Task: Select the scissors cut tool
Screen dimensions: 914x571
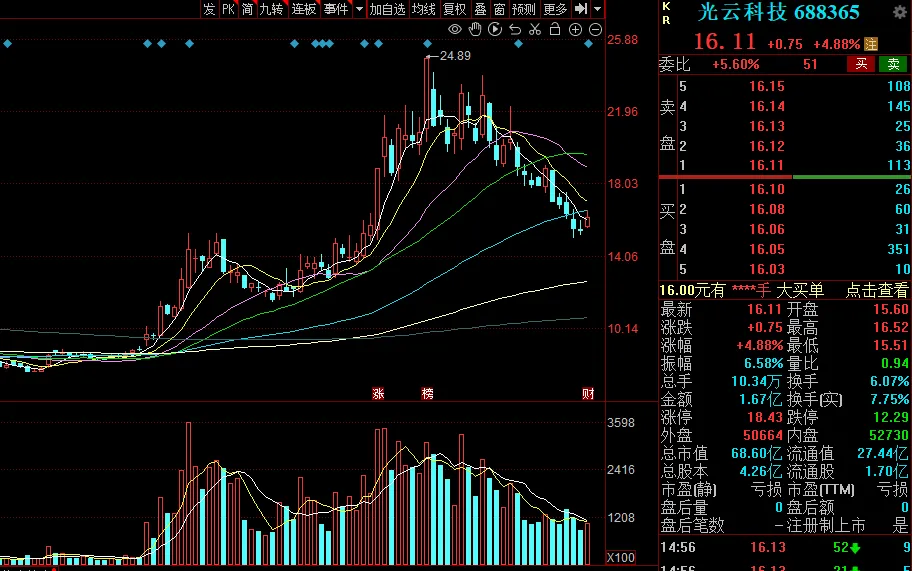Action: coord(536,29)
